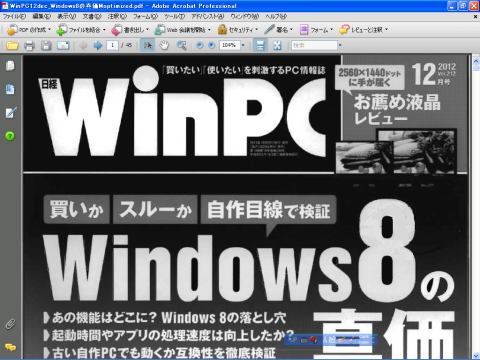This screenshot has width=480, height=360.
Task: Activate the Select tool cursor icon
Action: pos(147,45)
